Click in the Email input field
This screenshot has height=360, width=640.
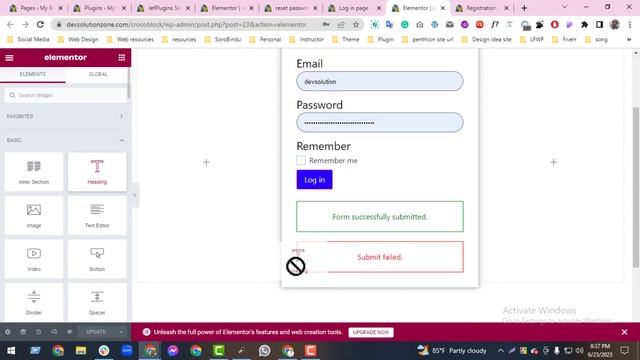pyautogui.click(x=380, y=81)
